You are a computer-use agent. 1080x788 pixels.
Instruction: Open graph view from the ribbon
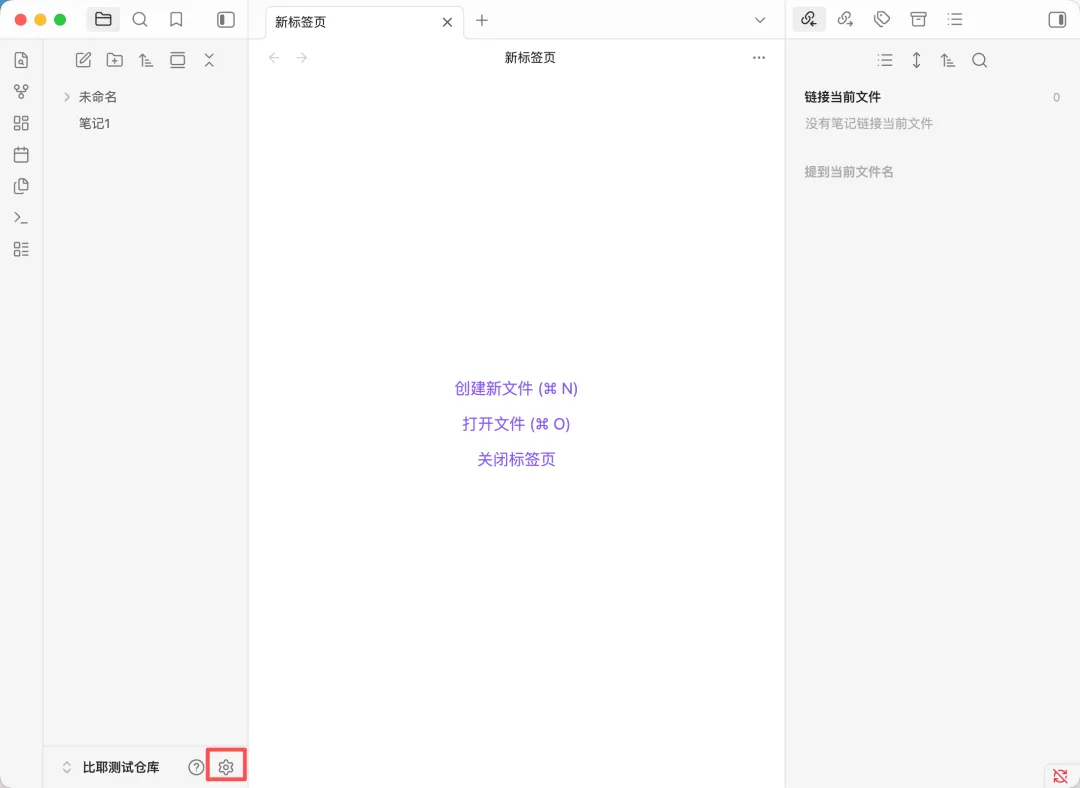click(21, 91)
